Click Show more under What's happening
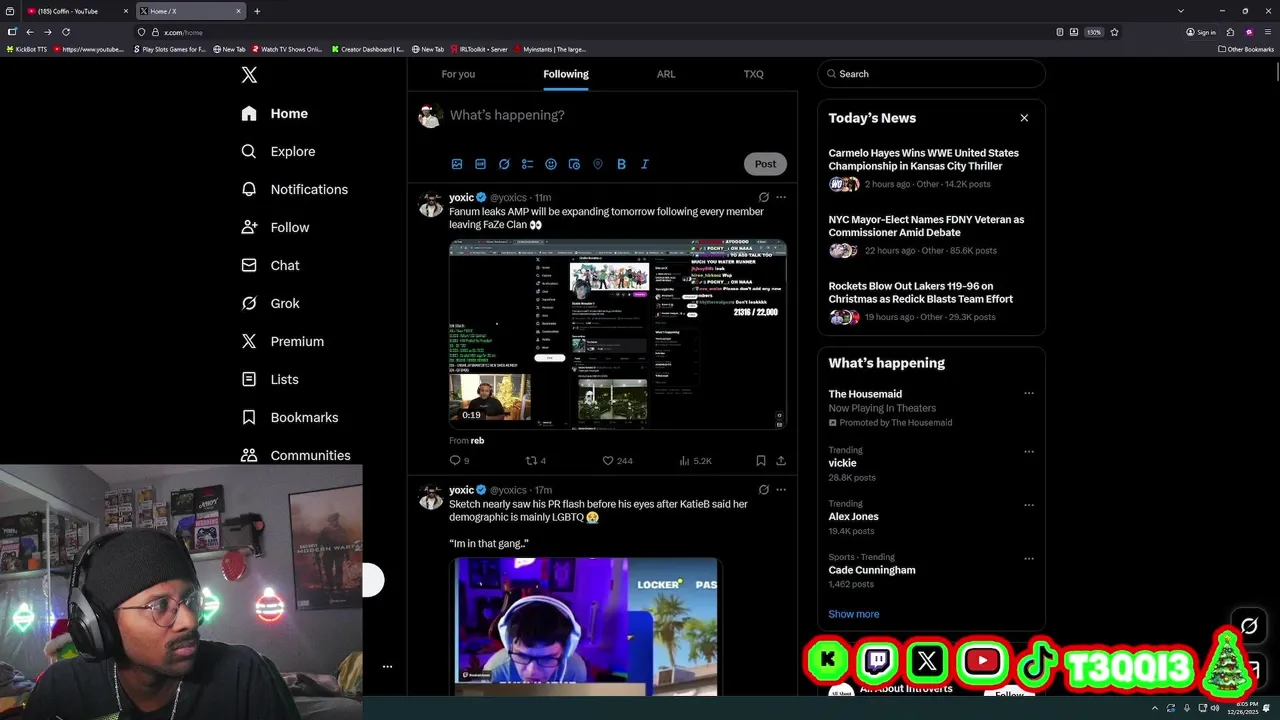The width and height of the screenshot is (1280, 720). pos(854,614)
